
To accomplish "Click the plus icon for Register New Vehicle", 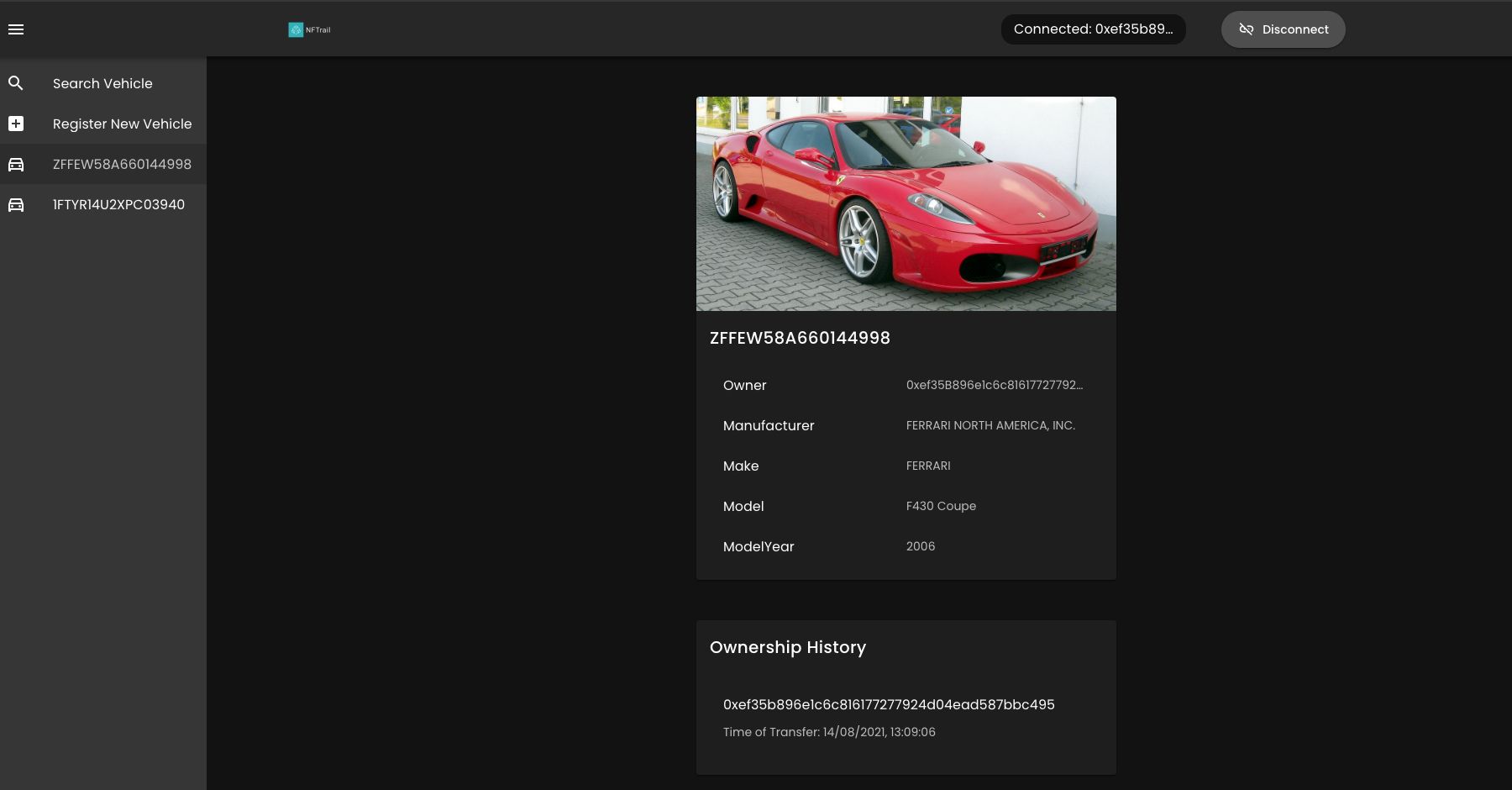I will [16, 124].
